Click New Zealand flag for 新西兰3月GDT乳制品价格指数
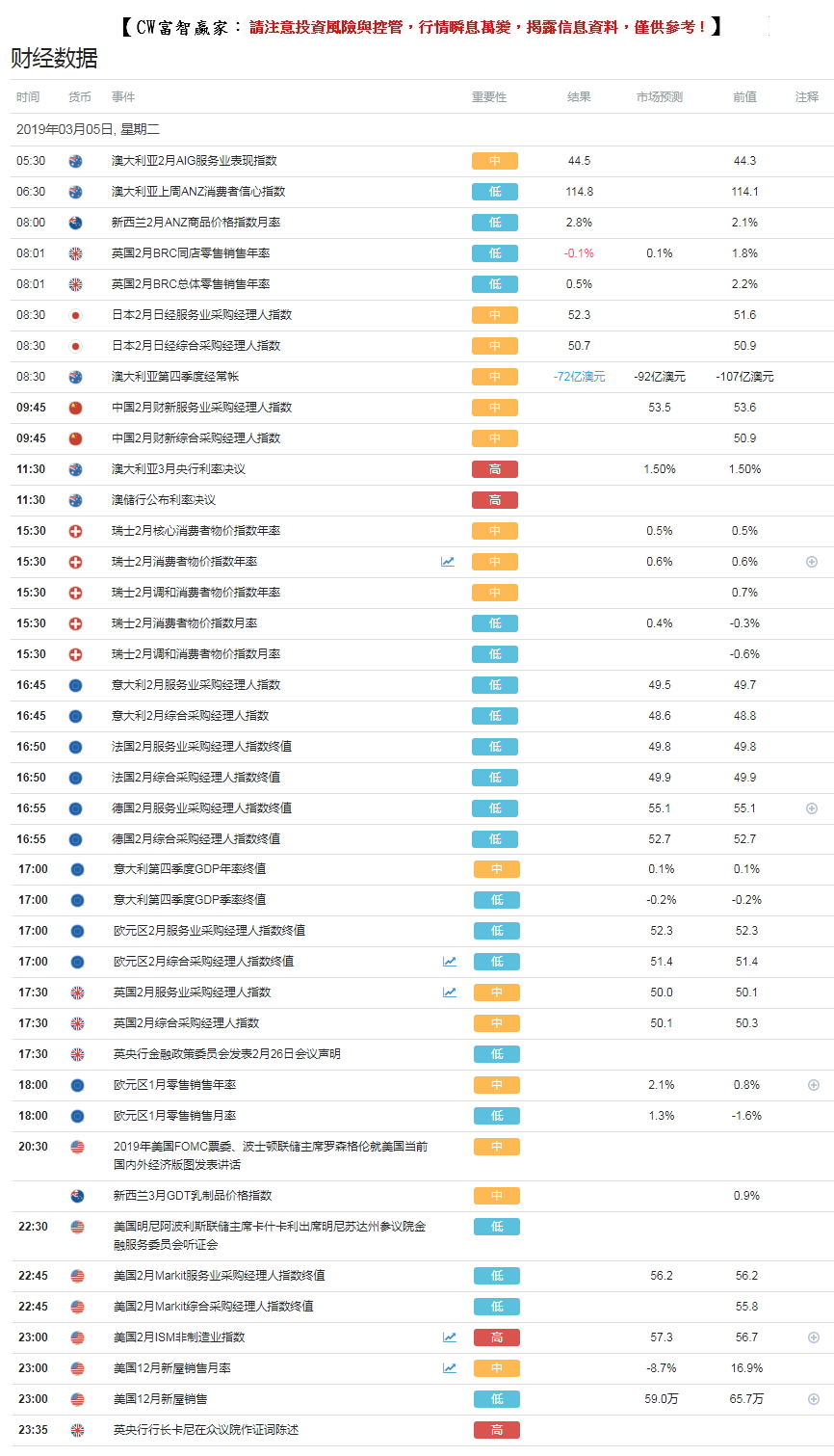 pyautogui.click(x=77, y=1196)
